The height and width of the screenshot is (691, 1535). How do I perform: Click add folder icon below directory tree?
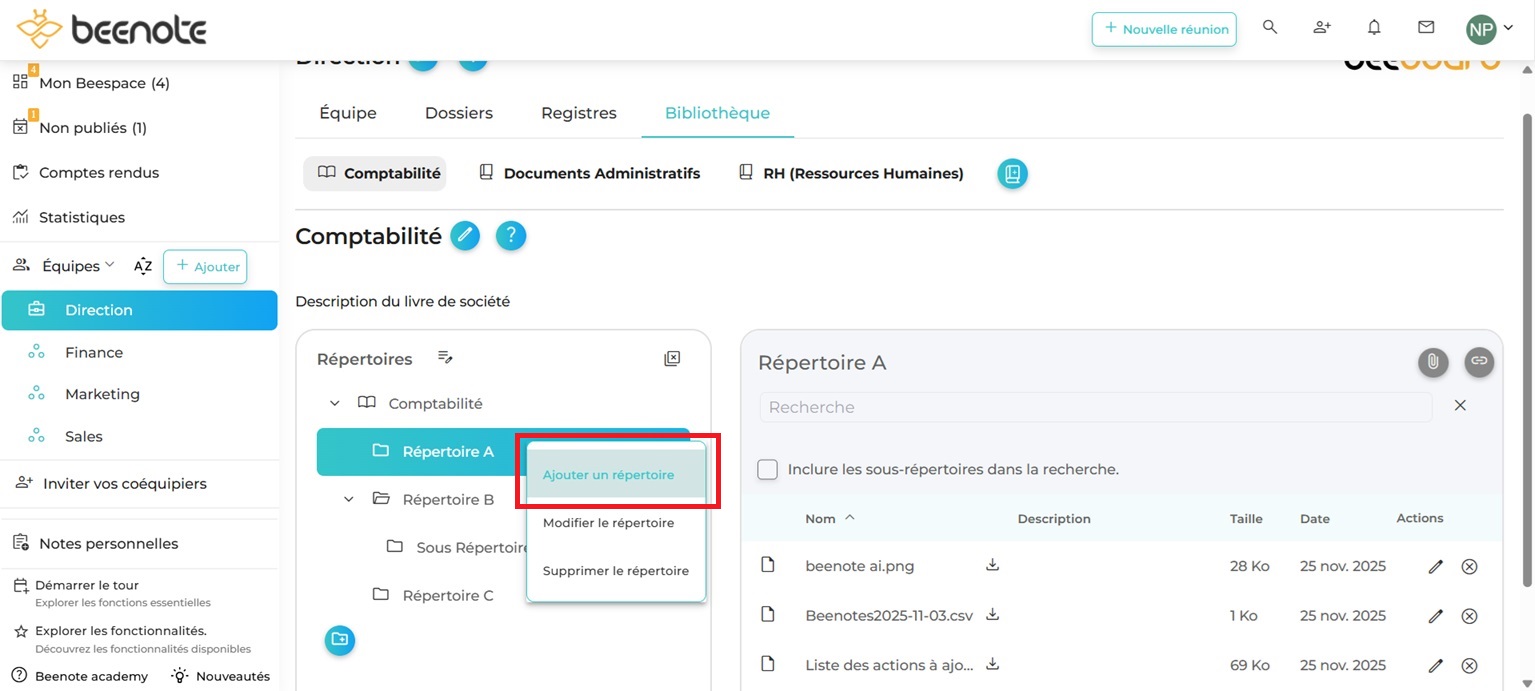pyautogui.click(x=340, y=640)
